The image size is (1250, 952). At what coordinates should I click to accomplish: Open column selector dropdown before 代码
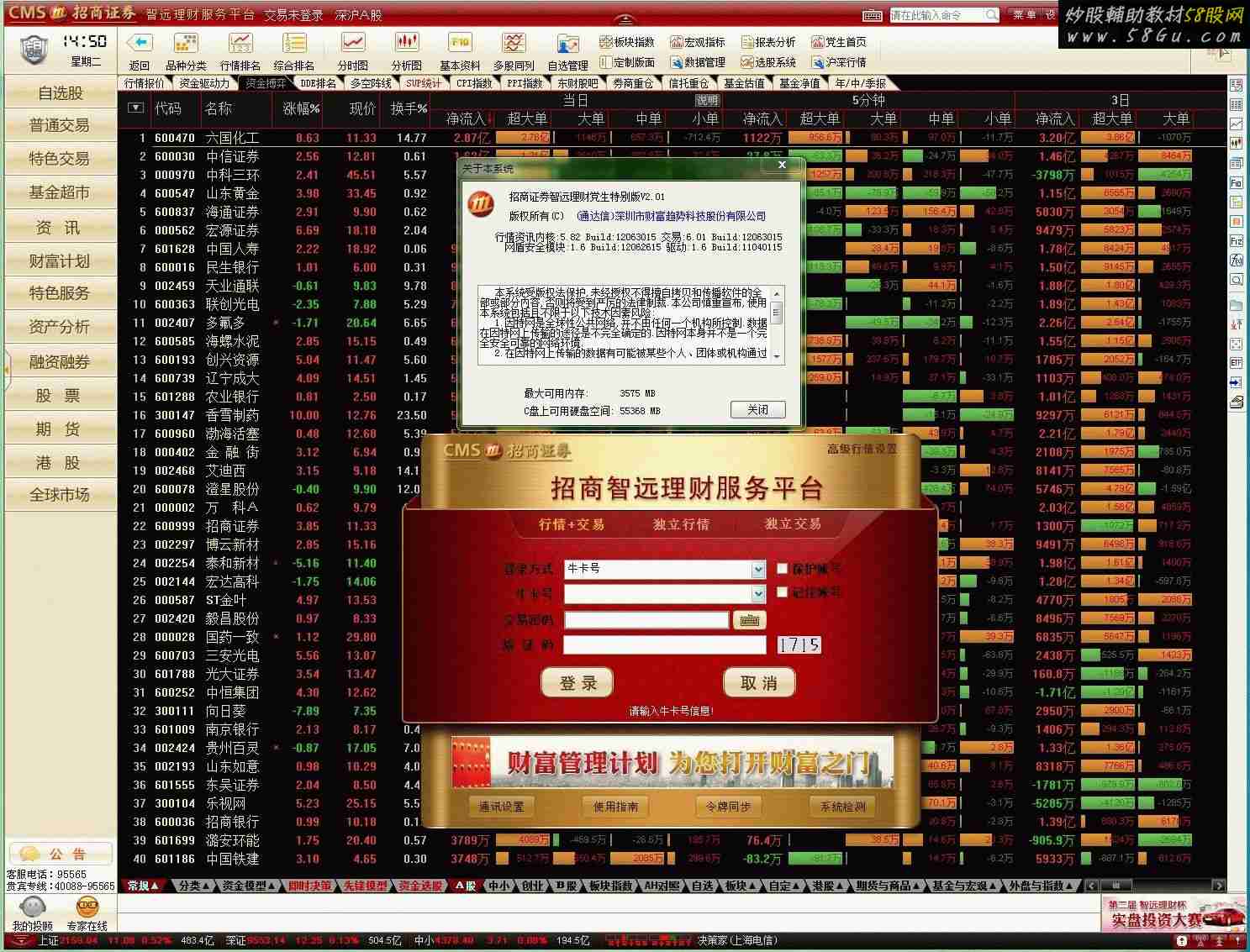coord(135,108)
